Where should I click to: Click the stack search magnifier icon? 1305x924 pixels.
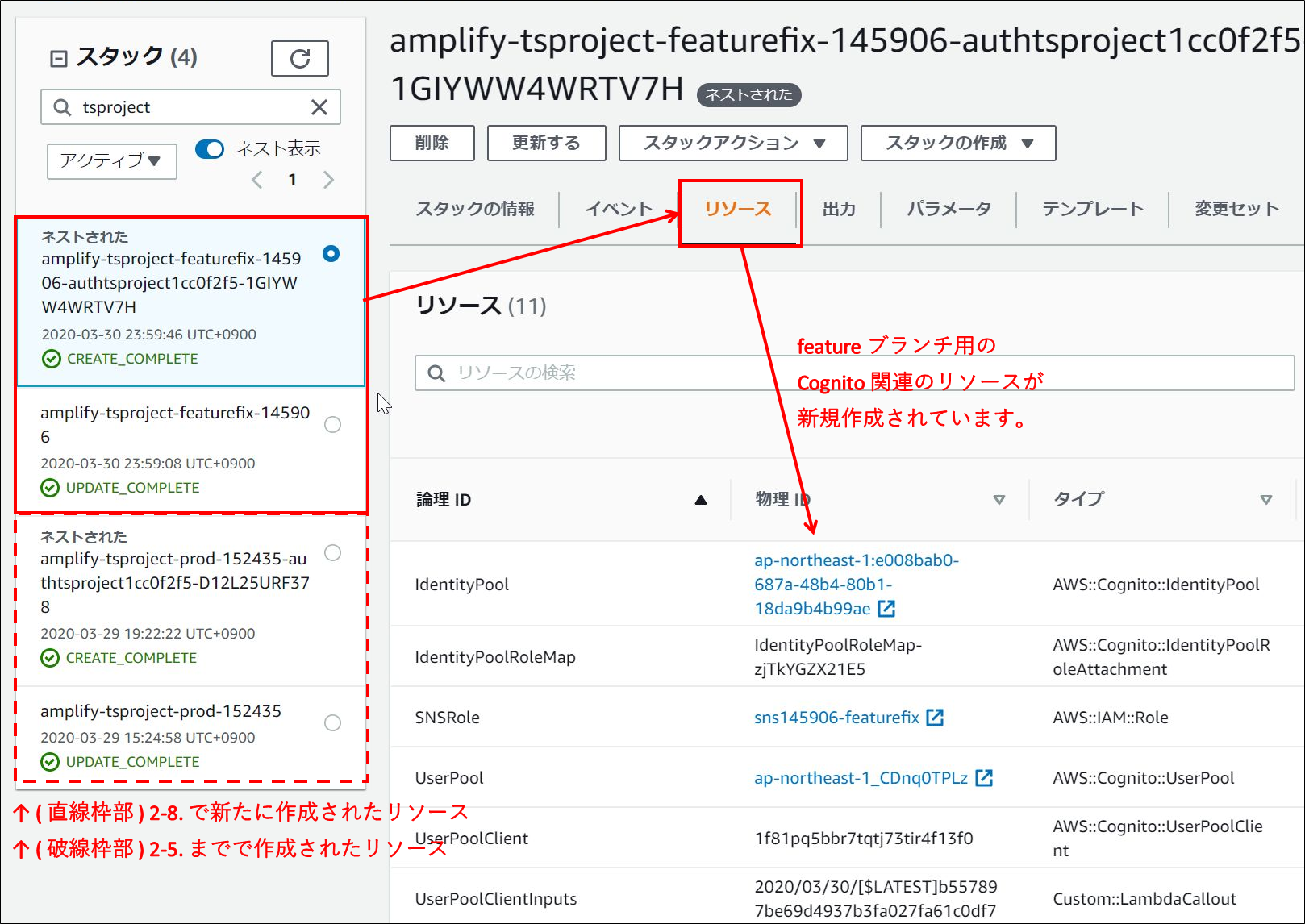coord(62,107)
